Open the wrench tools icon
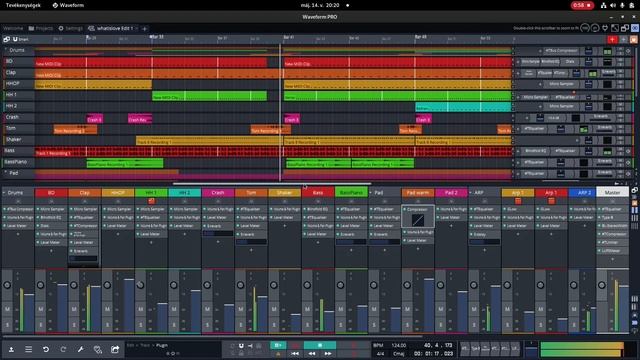Viewport: 640px width, 360px height. [80, 349]
